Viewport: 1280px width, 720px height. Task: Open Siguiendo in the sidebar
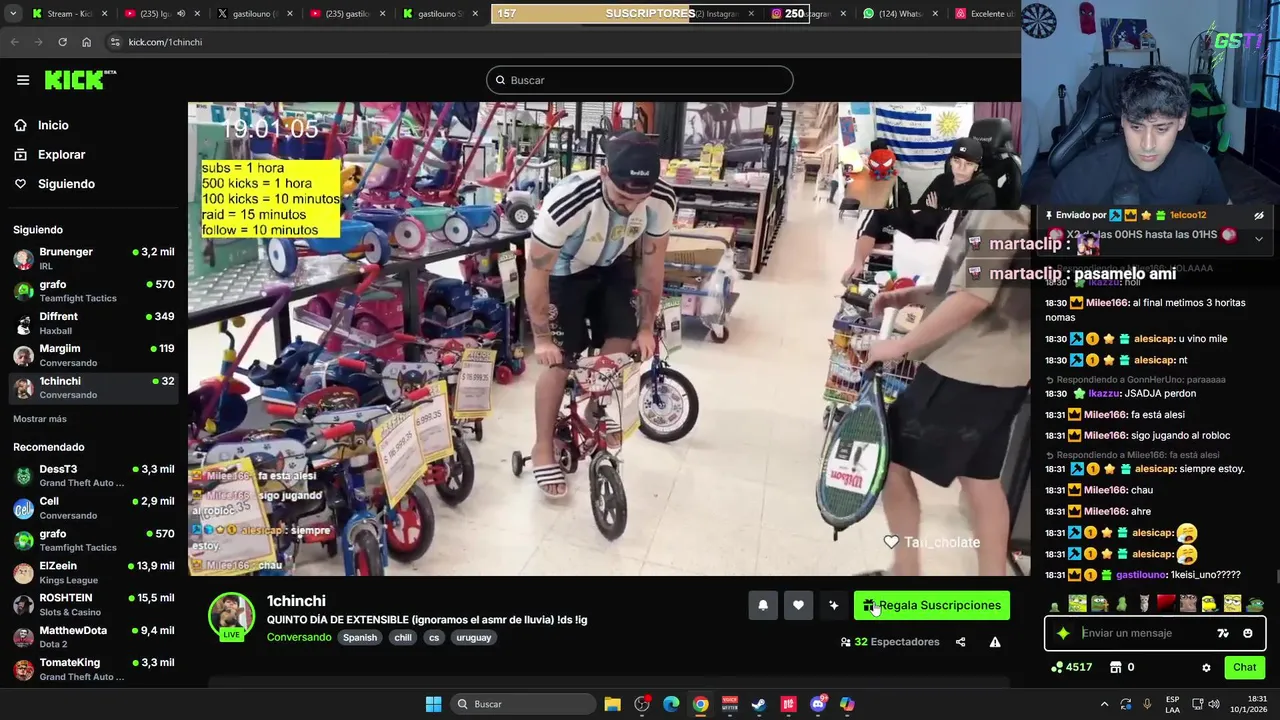pyautogui.click(x=66, y=184)
